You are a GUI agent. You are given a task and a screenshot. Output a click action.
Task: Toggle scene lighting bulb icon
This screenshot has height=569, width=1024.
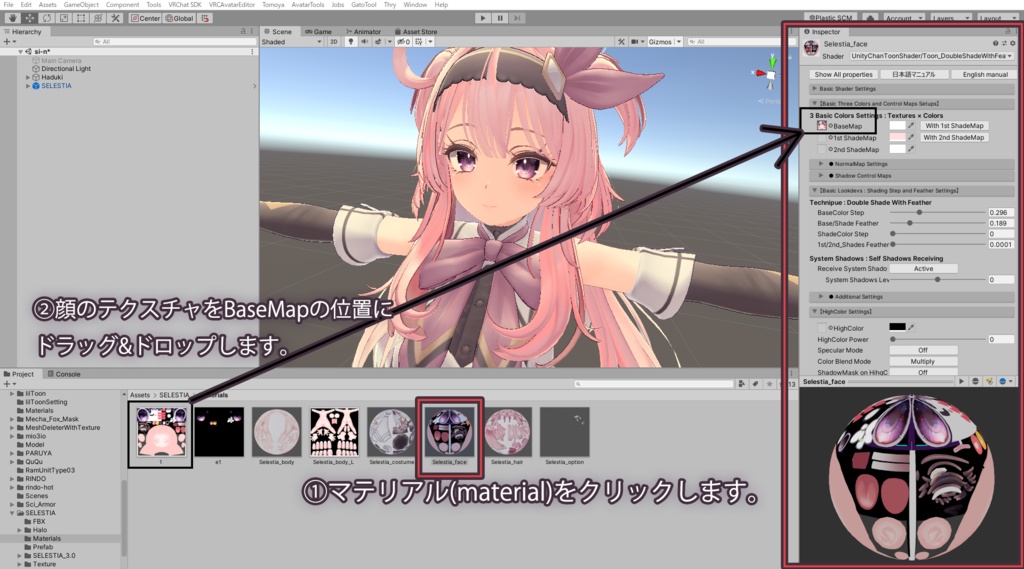[351, 42]
